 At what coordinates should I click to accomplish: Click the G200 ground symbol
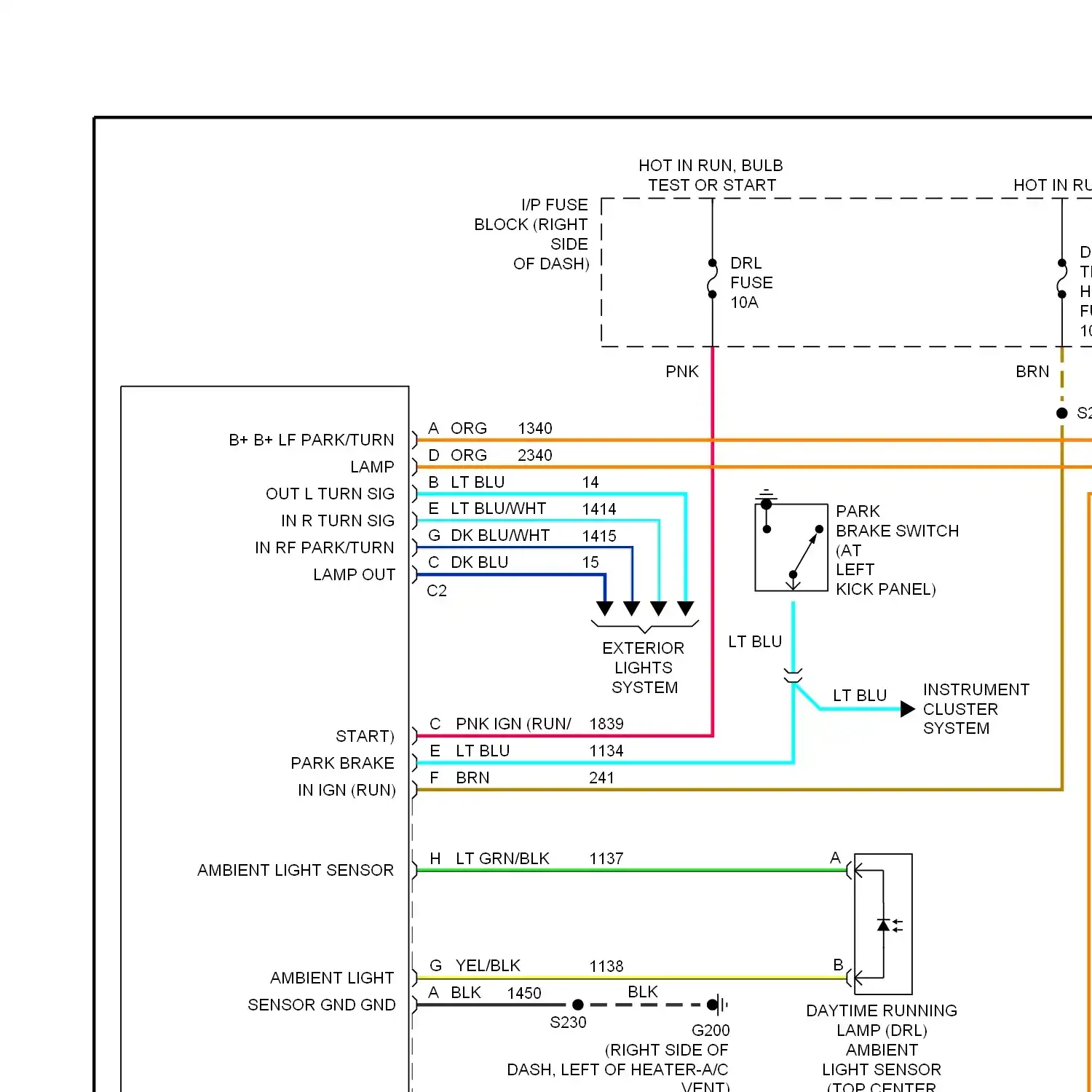point(718,1005)
